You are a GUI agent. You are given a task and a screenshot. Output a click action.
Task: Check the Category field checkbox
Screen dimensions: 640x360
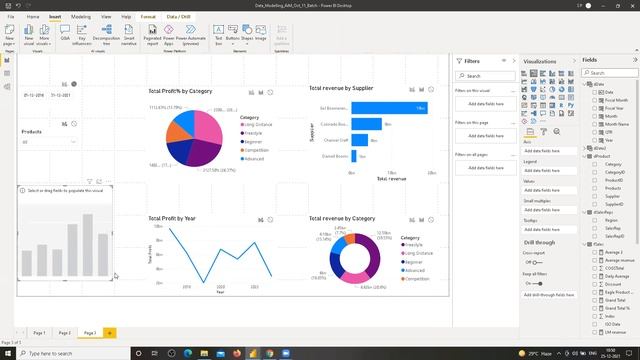pyautogui.click(x=595, y=164)
